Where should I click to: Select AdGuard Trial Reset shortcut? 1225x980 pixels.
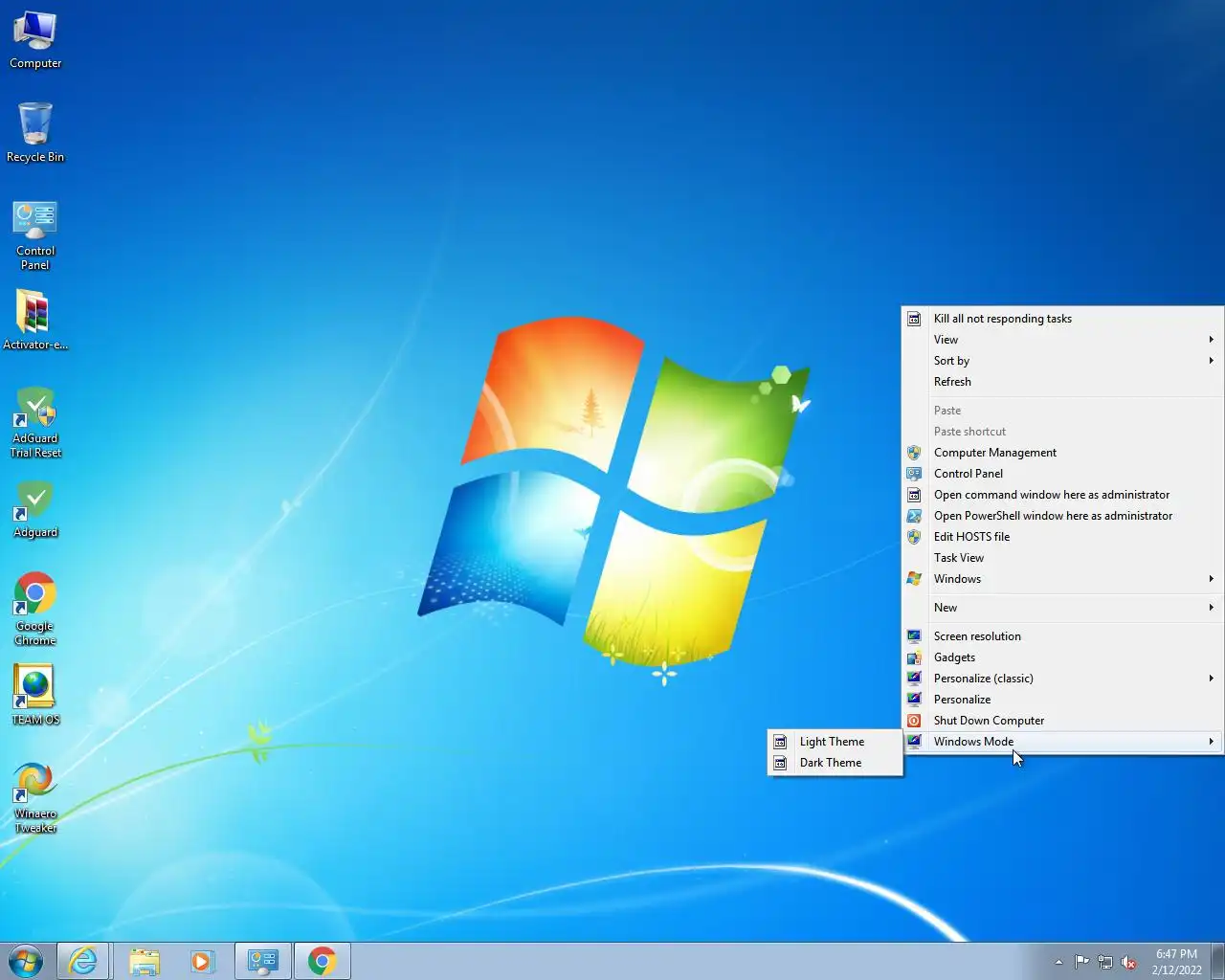pyautogui.click(x=35, y=422)
